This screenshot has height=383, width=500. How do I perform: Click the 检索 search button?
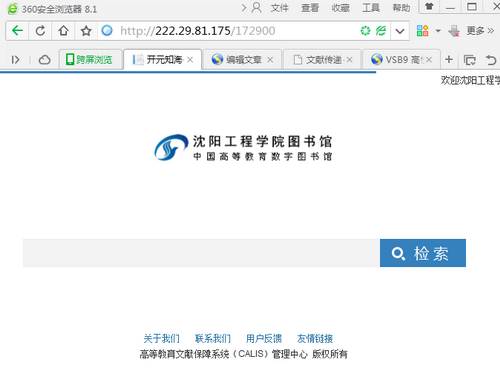(x=423, y=253)
